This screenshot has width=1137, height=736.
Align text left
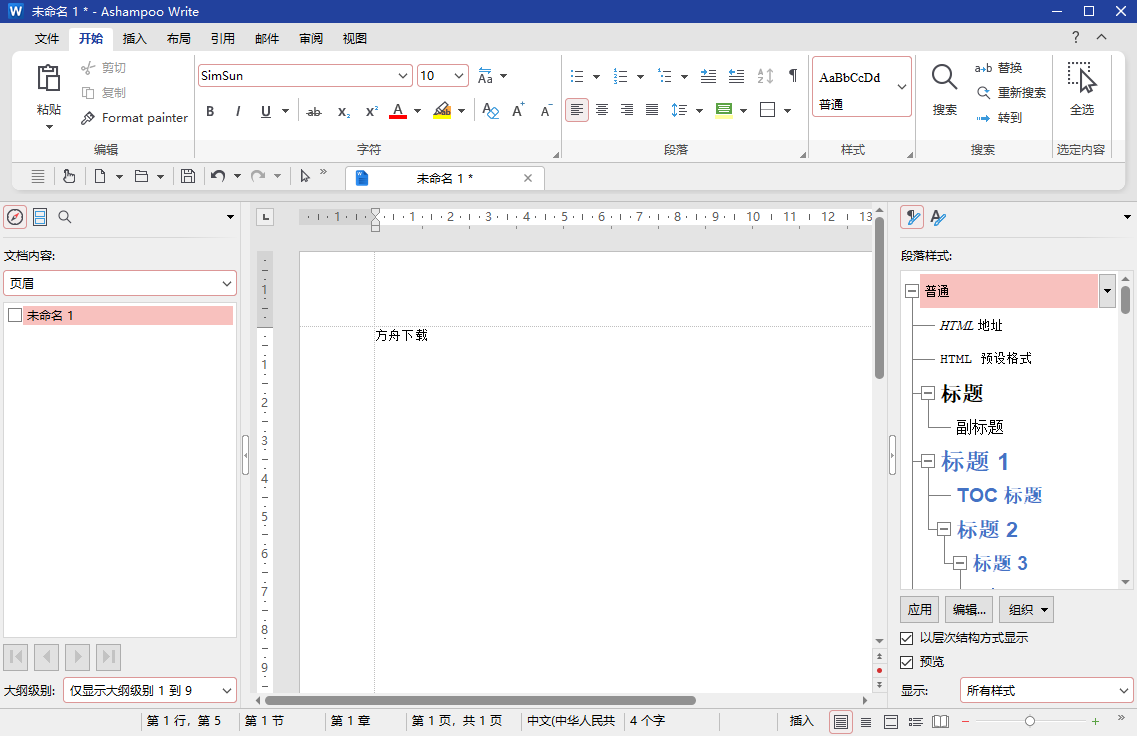576,110
